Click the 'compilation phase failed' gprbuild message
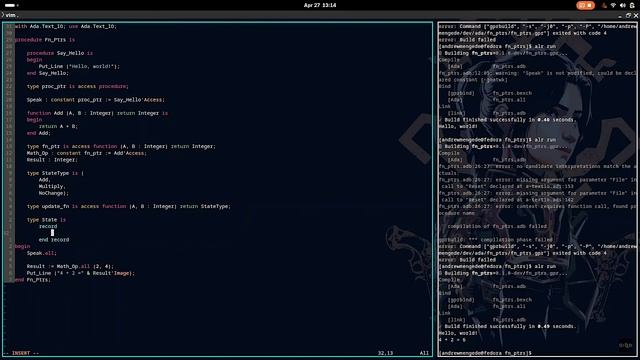This screenshot has height=360, width=640. (x=496, y=240)
